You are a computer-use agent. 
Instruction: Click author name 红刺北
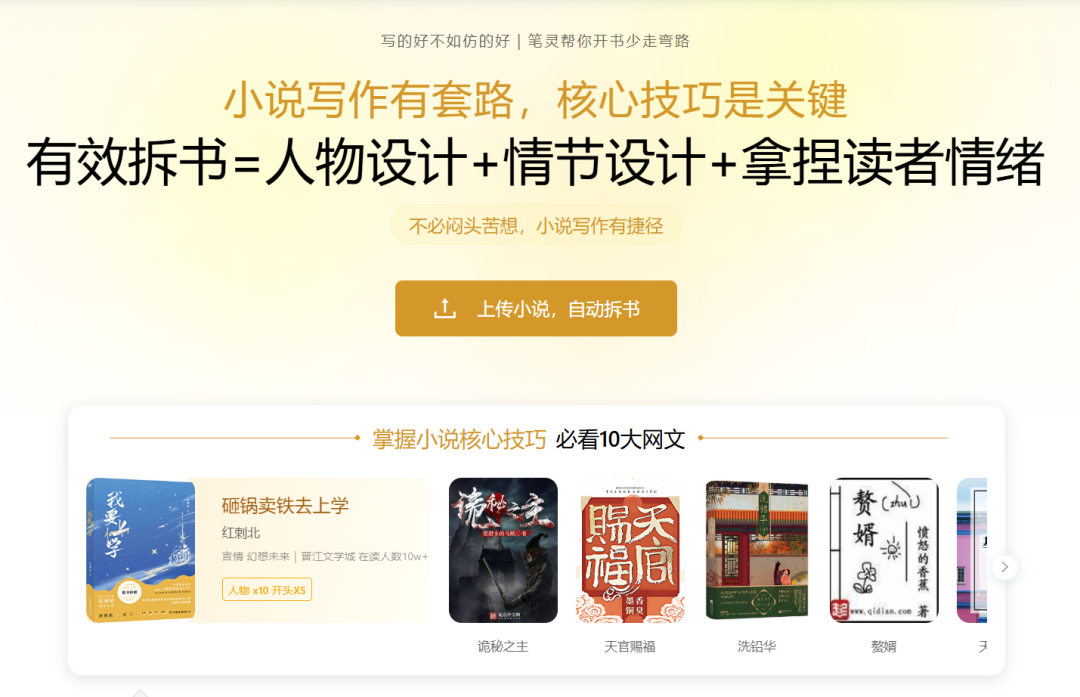click(x=241, y=532)
